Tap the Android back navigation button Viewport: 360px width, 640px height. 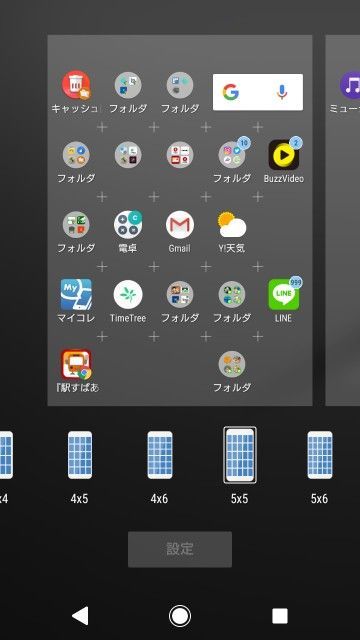80,616
